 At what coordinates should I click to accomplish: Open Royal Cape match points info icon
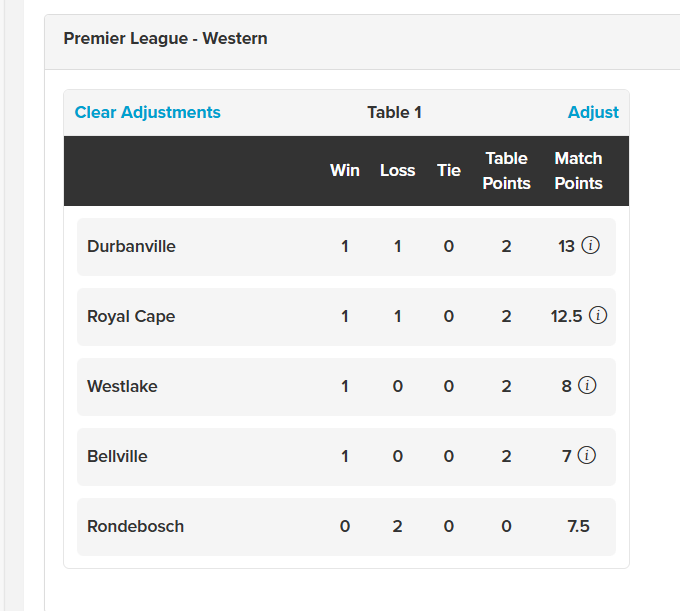[598, 315]
